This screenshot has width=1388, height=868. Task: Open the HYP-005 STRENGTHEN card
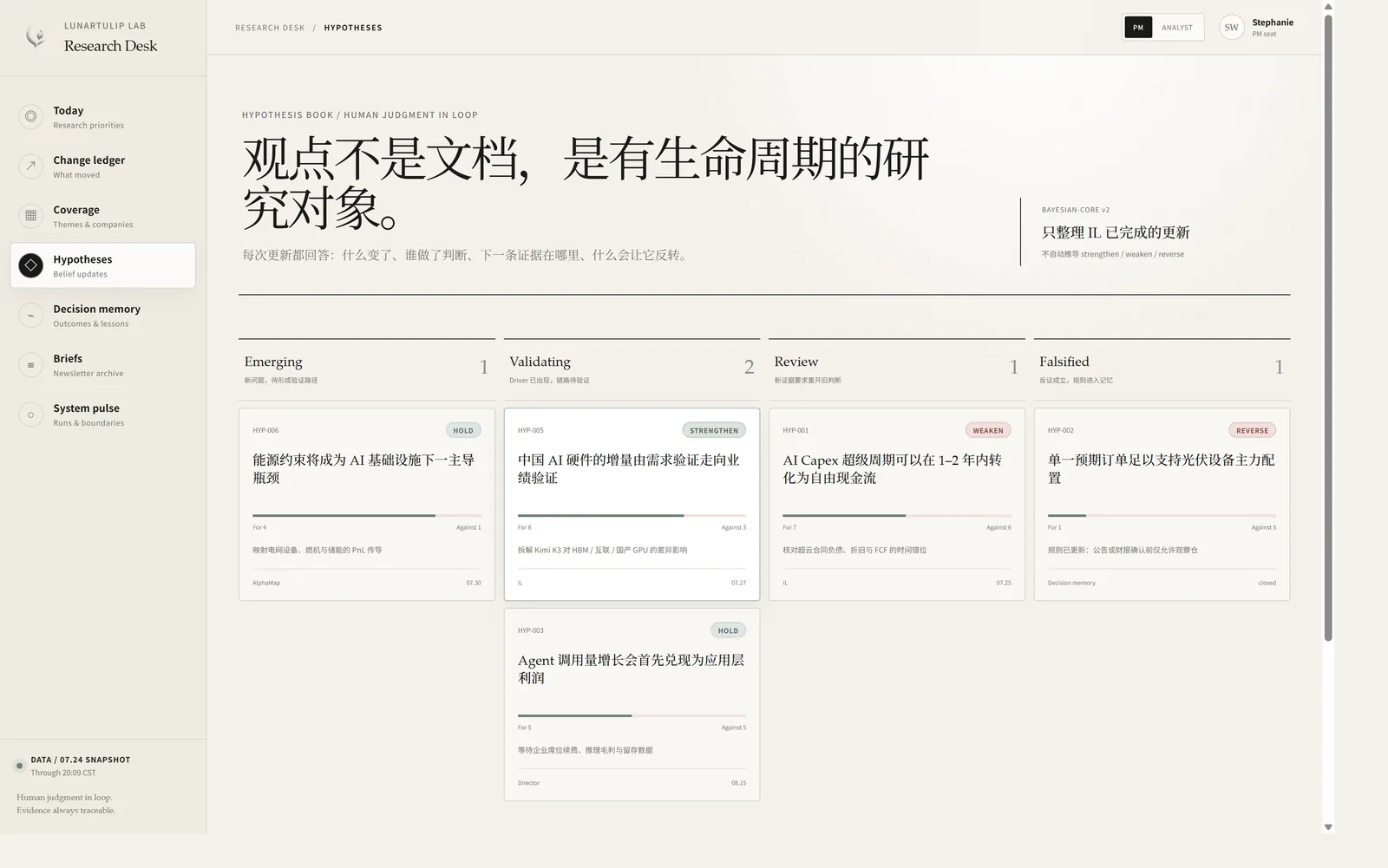[632, 504]
